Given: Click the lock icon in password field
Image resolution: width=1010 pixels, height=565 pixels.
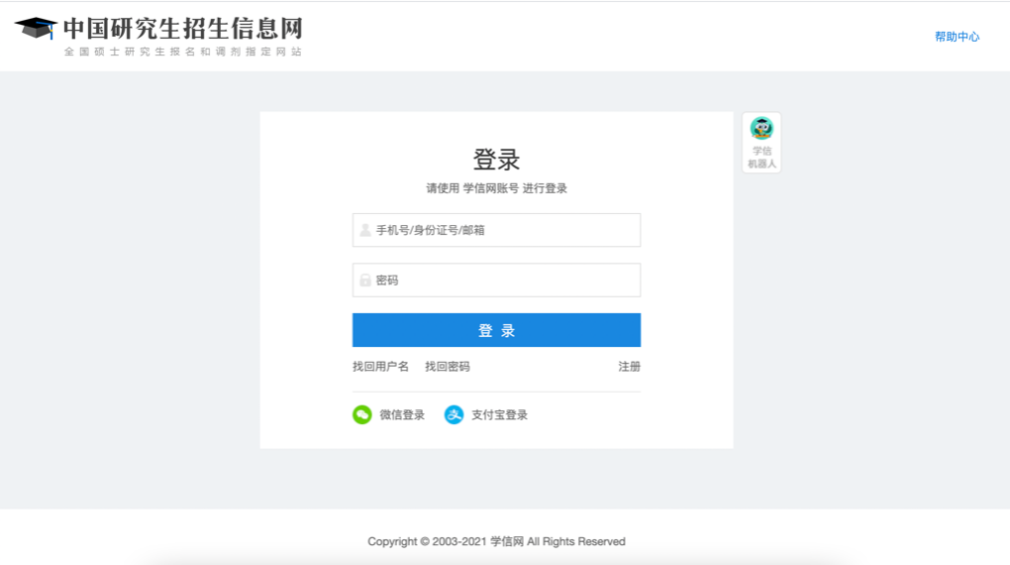Looking at the screenshot, I should [x=365, y=280].
